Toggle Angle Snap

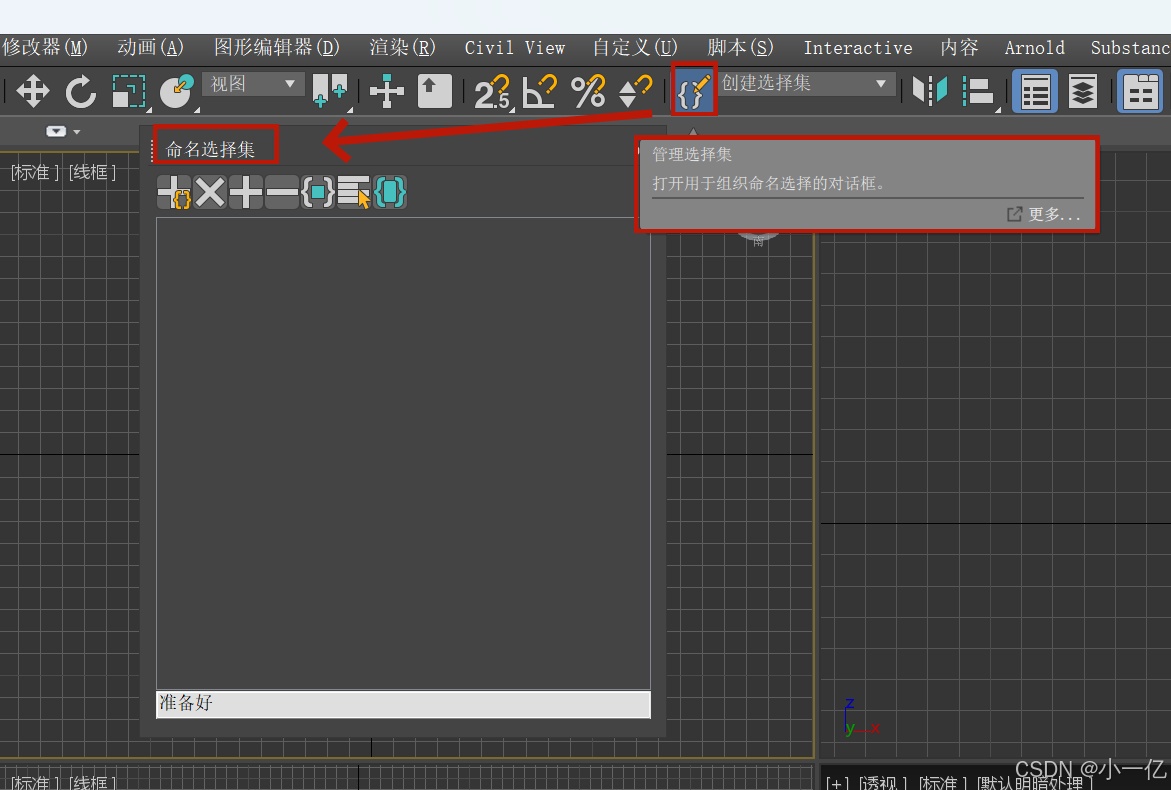pos(540,91)
